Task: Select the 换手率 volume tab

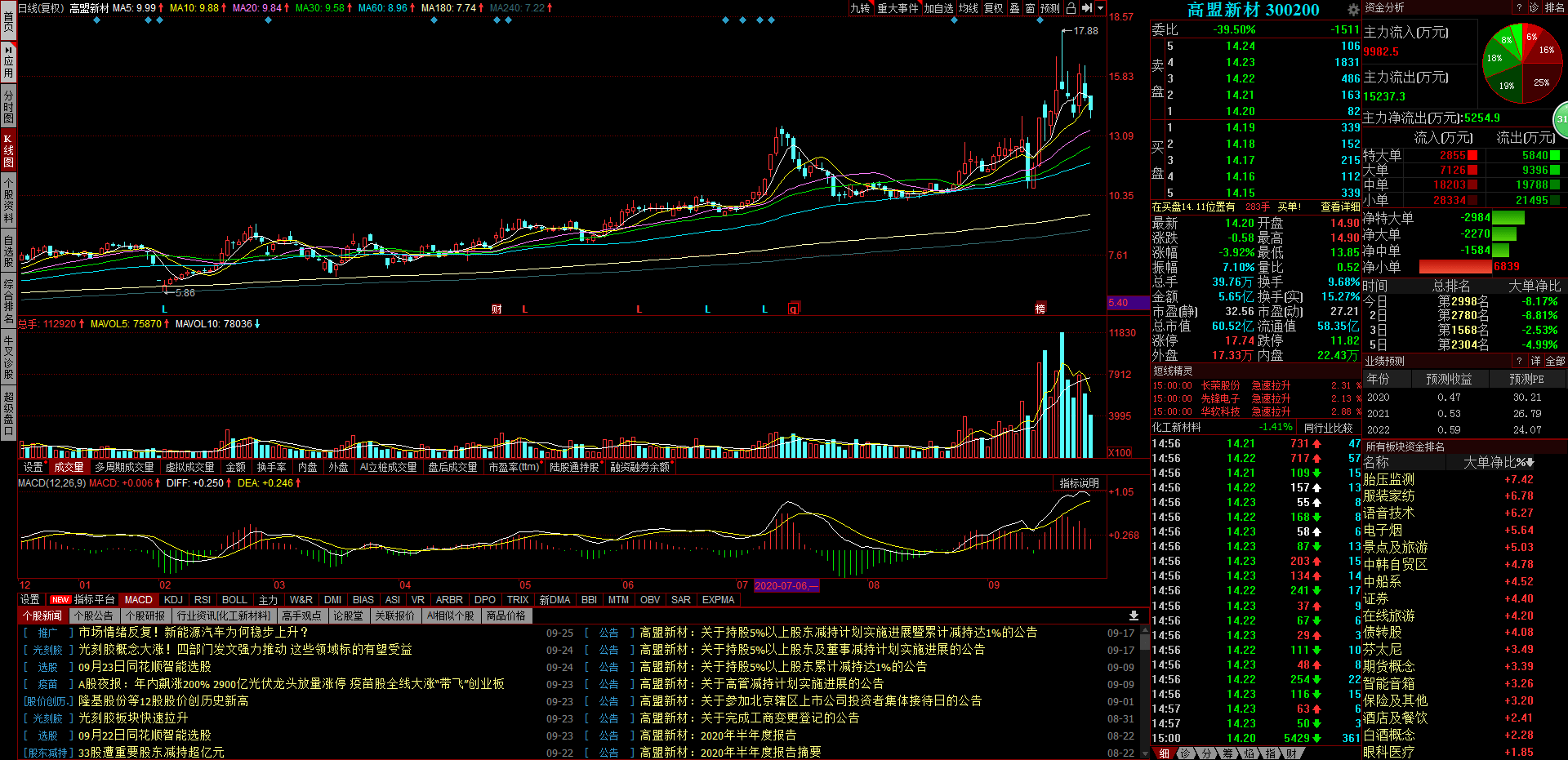Action: (271, 467)
